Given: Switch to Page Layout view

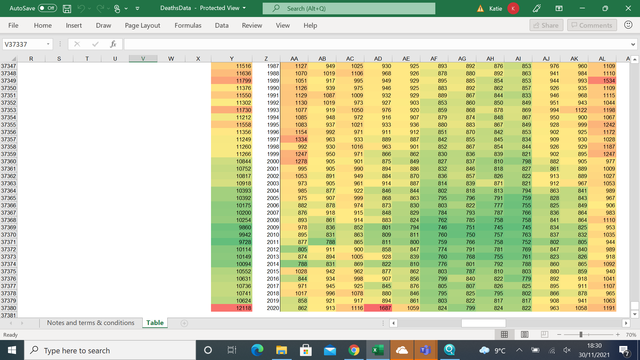Looking at the screenshot, I should pyautogui.click(x=524, y=335).
